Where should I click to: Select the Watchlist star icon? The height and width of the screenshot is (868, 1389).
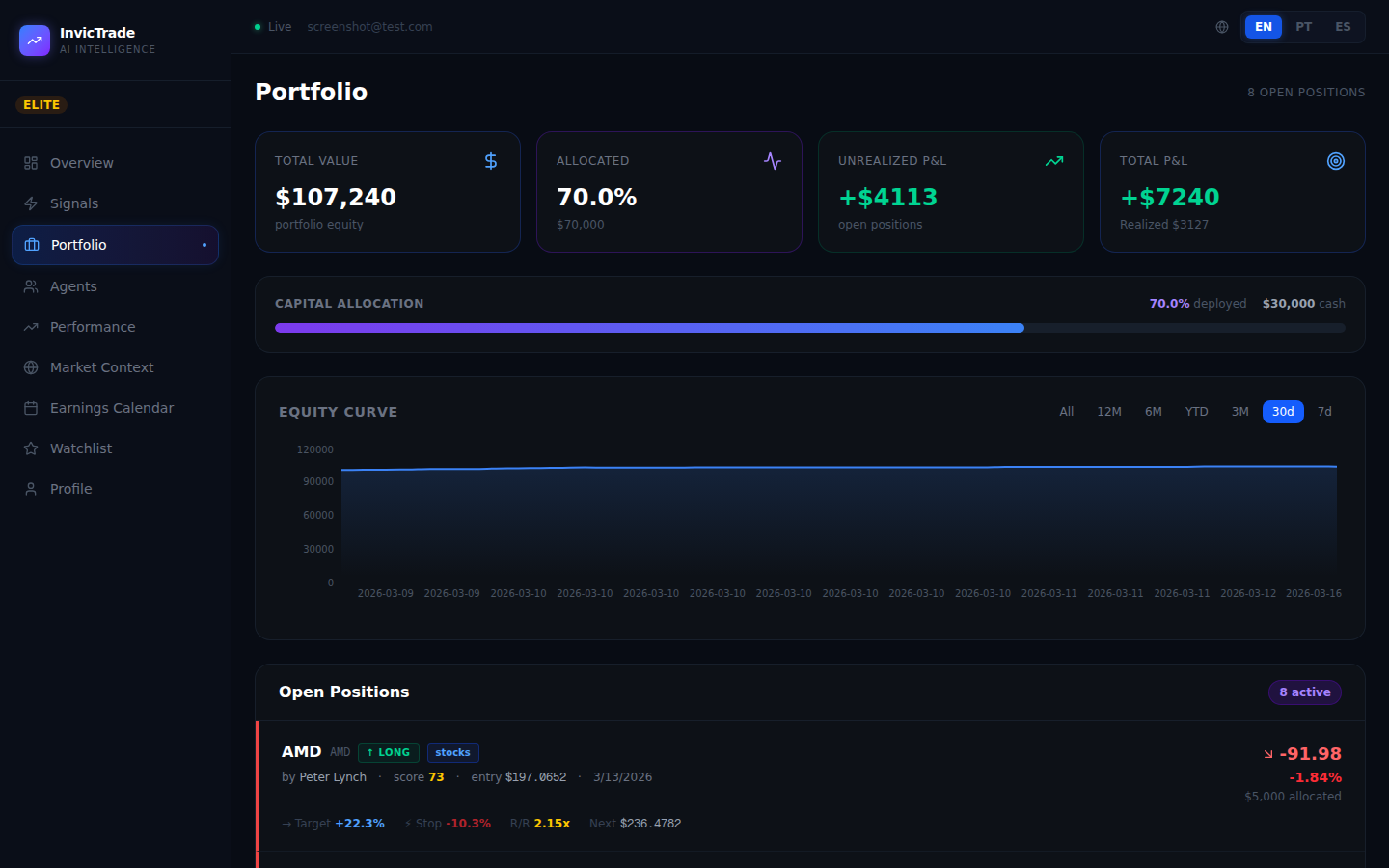[30, 448]
